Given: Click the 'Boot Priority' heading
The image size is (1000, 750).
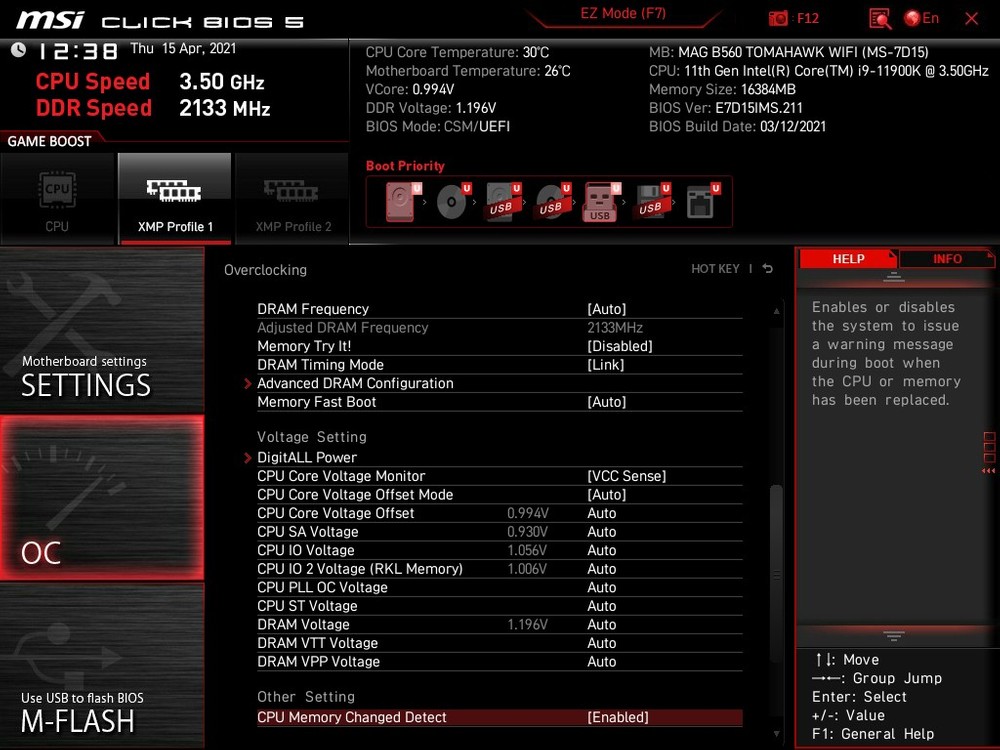Looking at the screenshot, I should 405,166.
